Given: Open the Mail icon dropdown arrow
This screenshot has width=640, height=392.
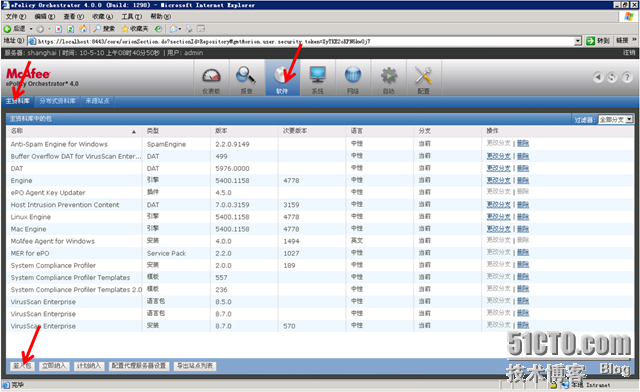Looking at the screenshot, I should 180,29.
